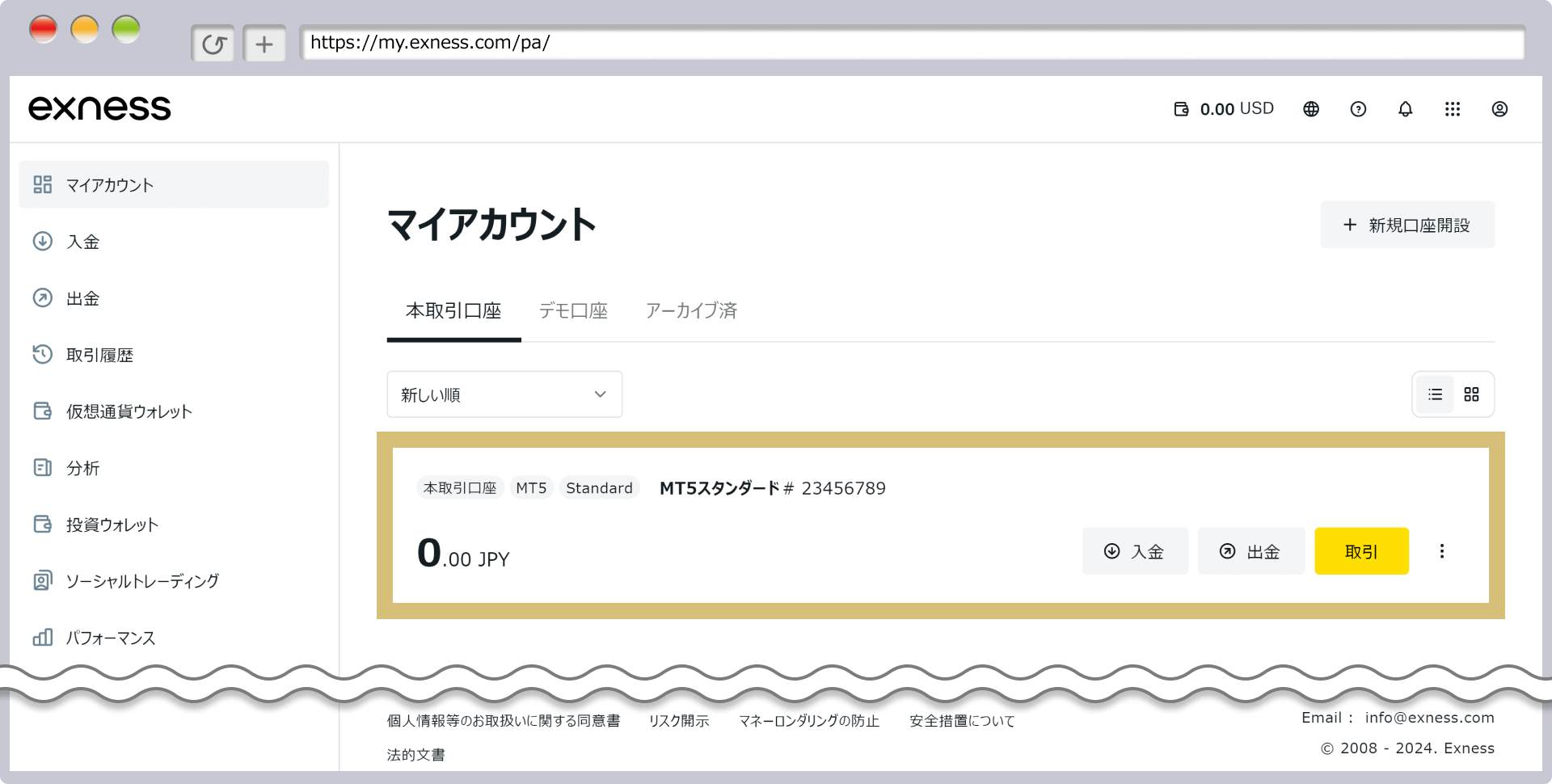Image resolution: width=1552 pixels, height=784 pixels.
Task: Click the 新規口座開設 button
Action: [1407, 225]
